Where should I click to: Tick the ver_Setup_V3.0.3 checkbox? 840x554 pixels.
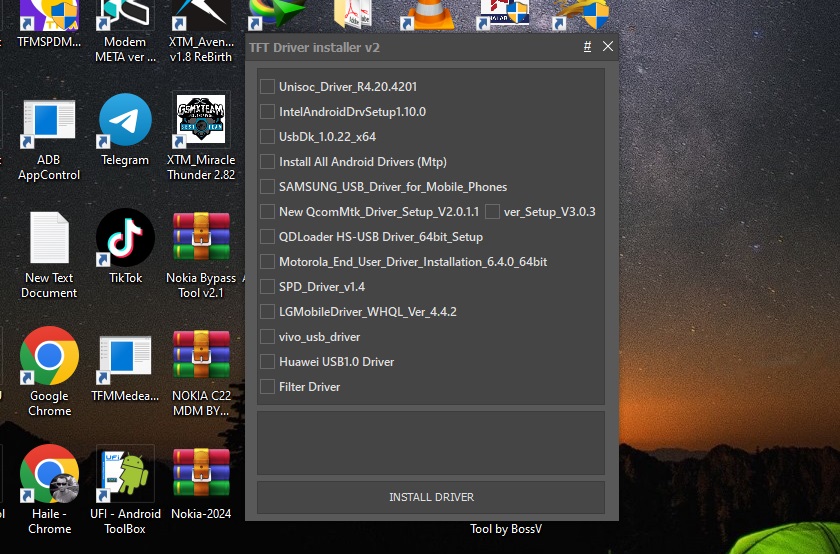(x=492, y=212)
